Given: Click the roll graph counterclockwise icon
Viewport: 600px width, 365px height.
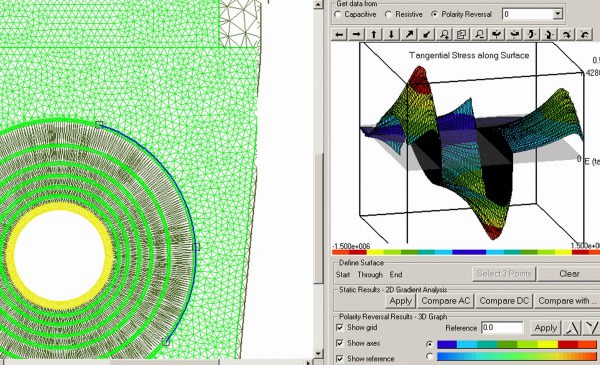Looking at the screenshot, I should pos(584,34).
